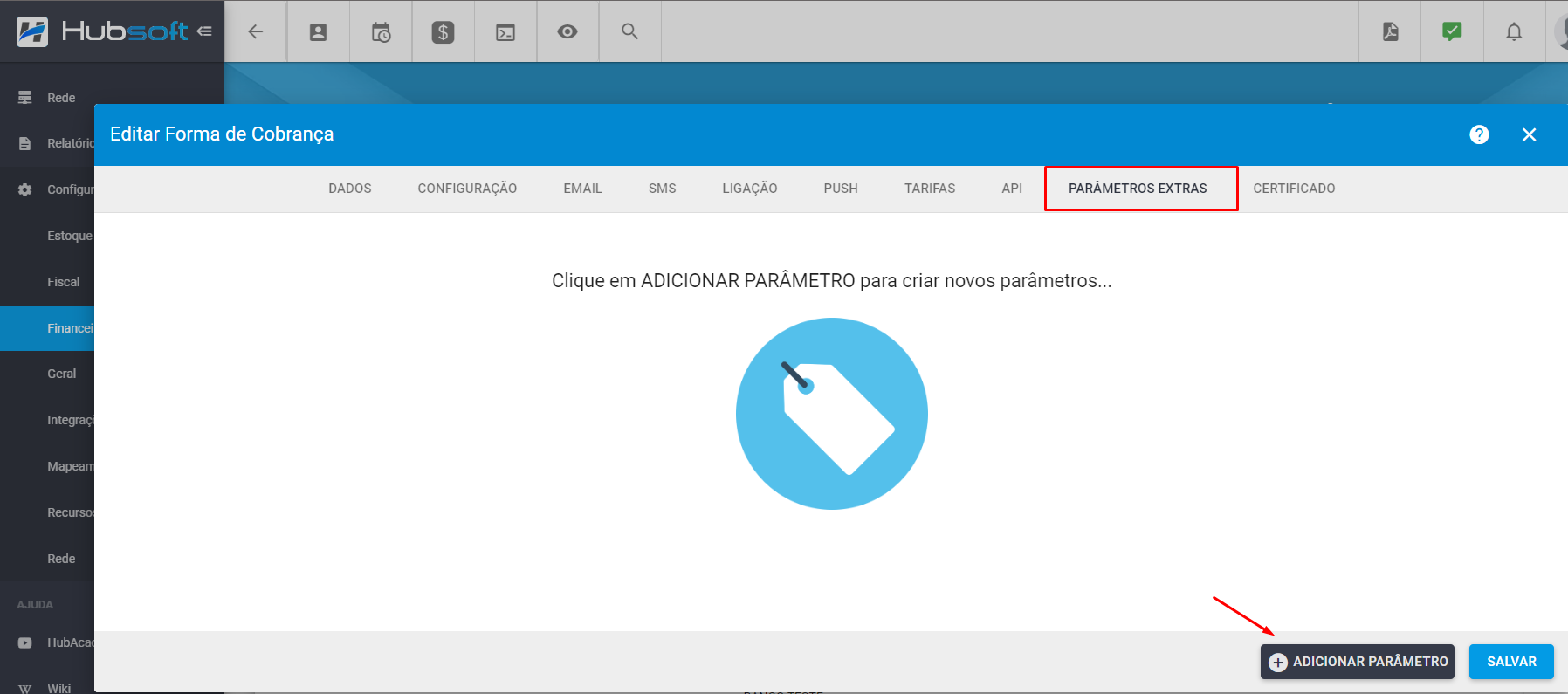Collapse sidebar with menu arrow icon

[x=204, y=31]
